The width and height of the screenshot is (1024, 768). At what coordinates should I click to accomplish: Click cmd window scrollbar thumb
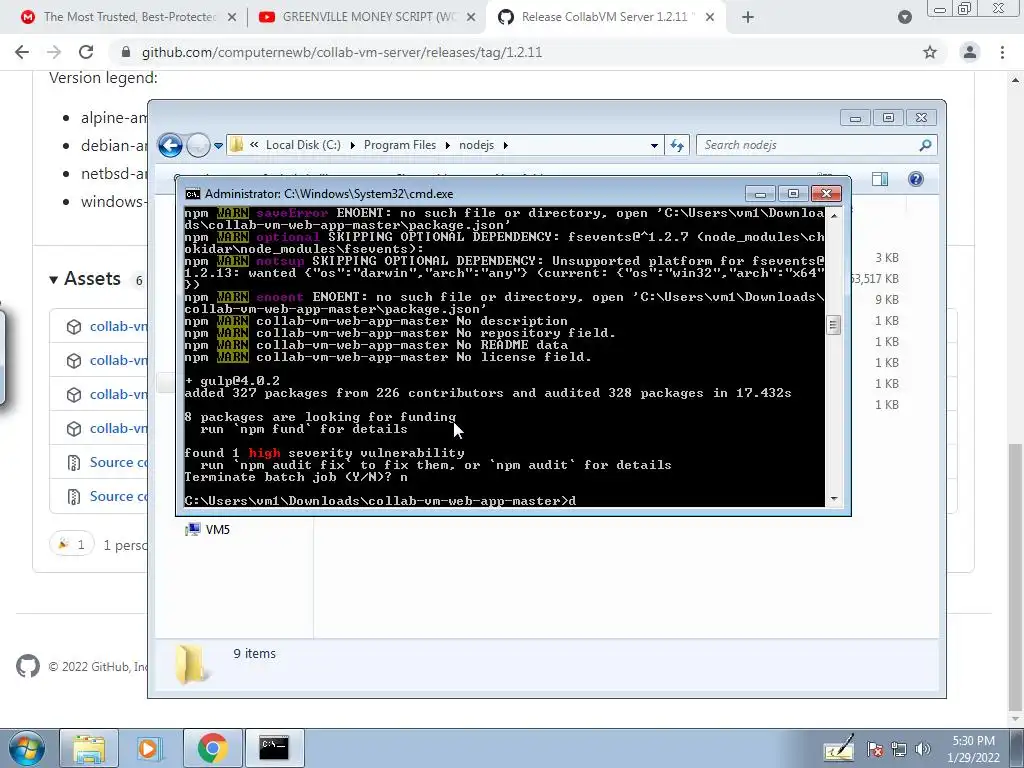click(x=833, y=325)
